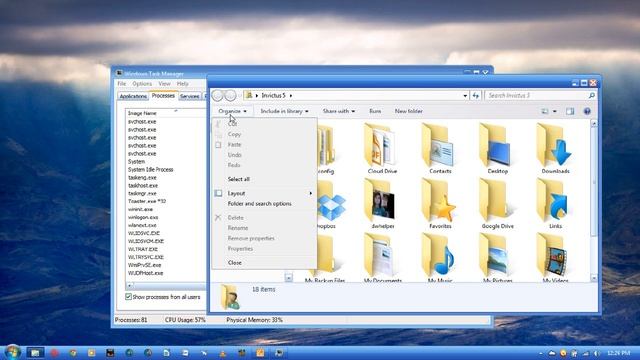Show the preview pane
The width and height of the screenshot is (640, 360).
tap(570, 111)
